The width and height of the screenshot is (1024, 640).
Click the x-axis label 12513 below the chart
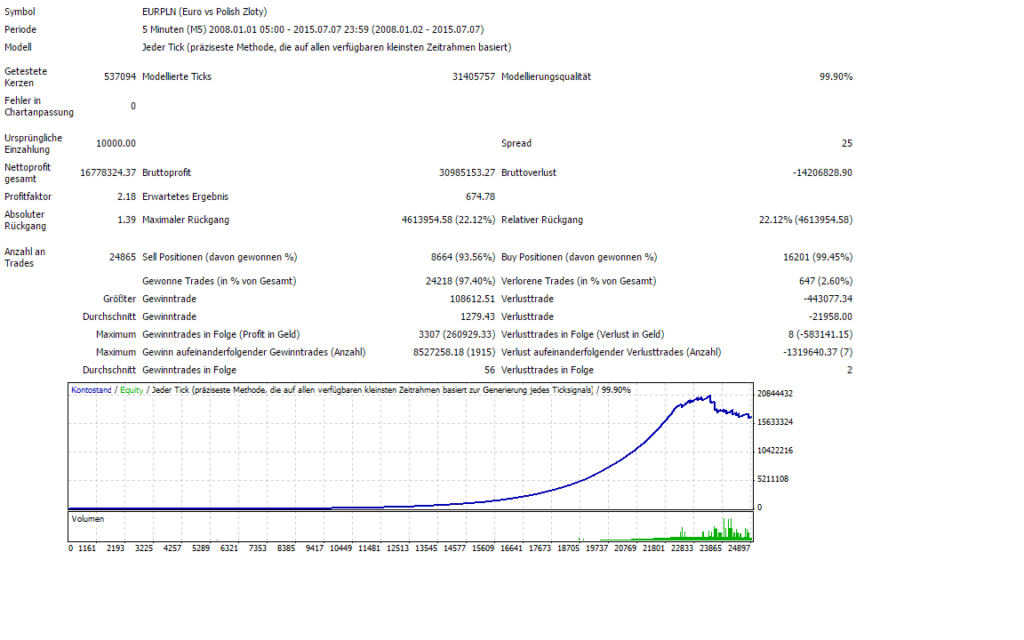397,548
